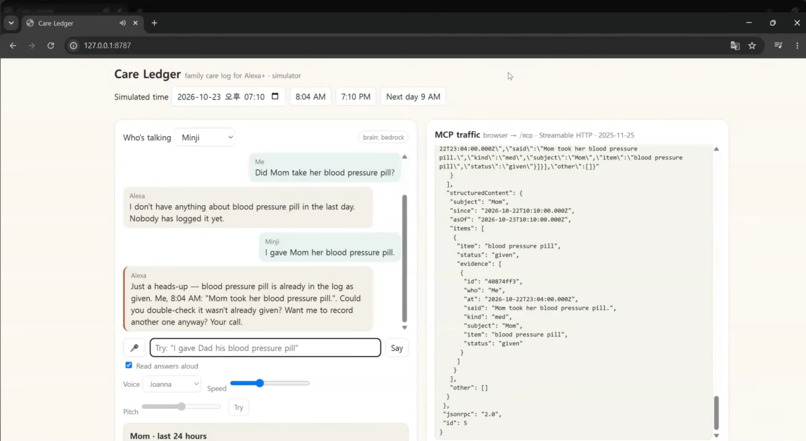The image size is (806, 441).
Task: Click the '"jsonrpc": "2.0"' line
Action: pyautogui.click(x=472, y=414)
